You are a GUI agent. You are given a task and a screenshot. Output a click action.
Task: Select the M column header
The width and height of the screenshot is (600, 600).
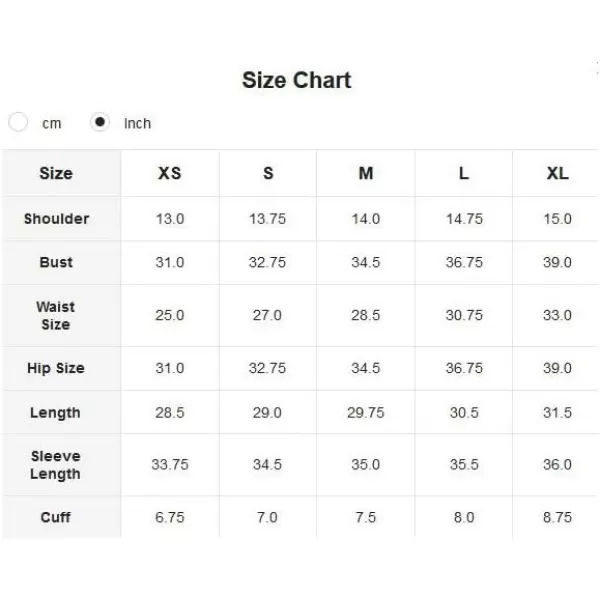[366, 173]
